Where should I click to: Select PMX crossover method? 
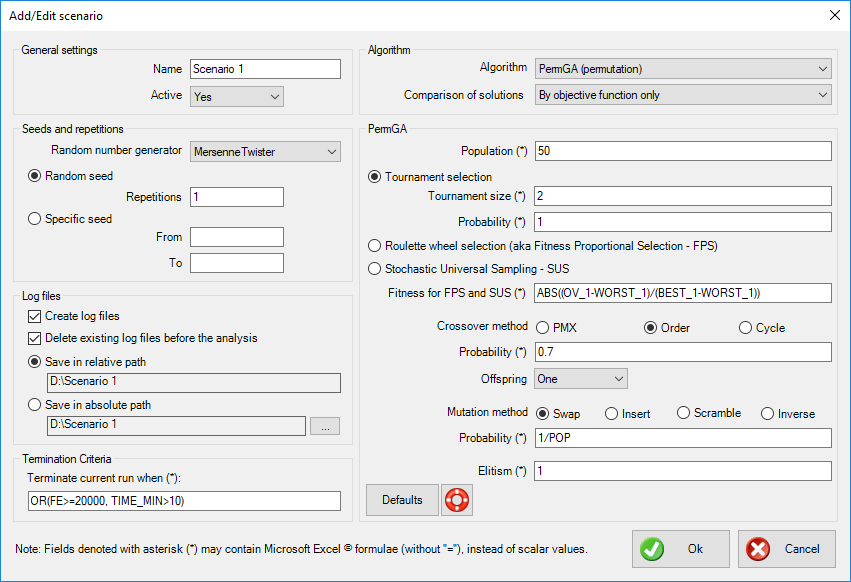click(x=543, y=328)
